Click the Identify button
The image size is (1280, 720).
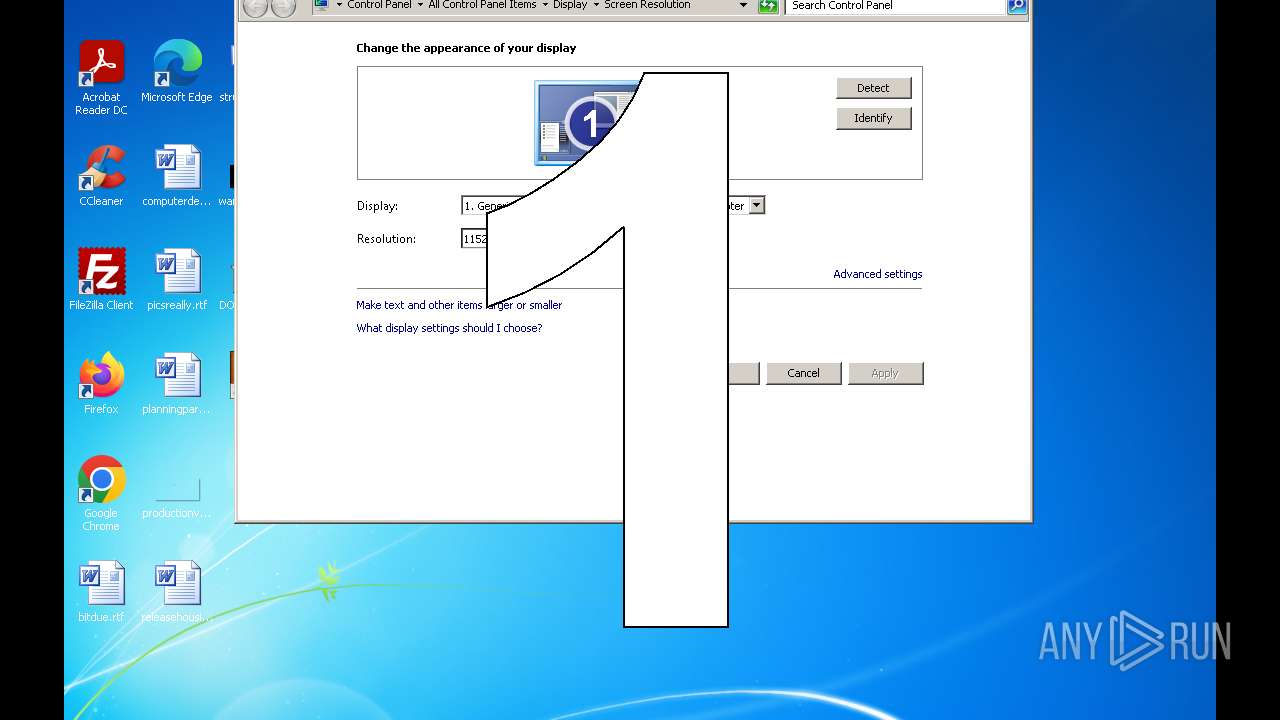point(873,118)
